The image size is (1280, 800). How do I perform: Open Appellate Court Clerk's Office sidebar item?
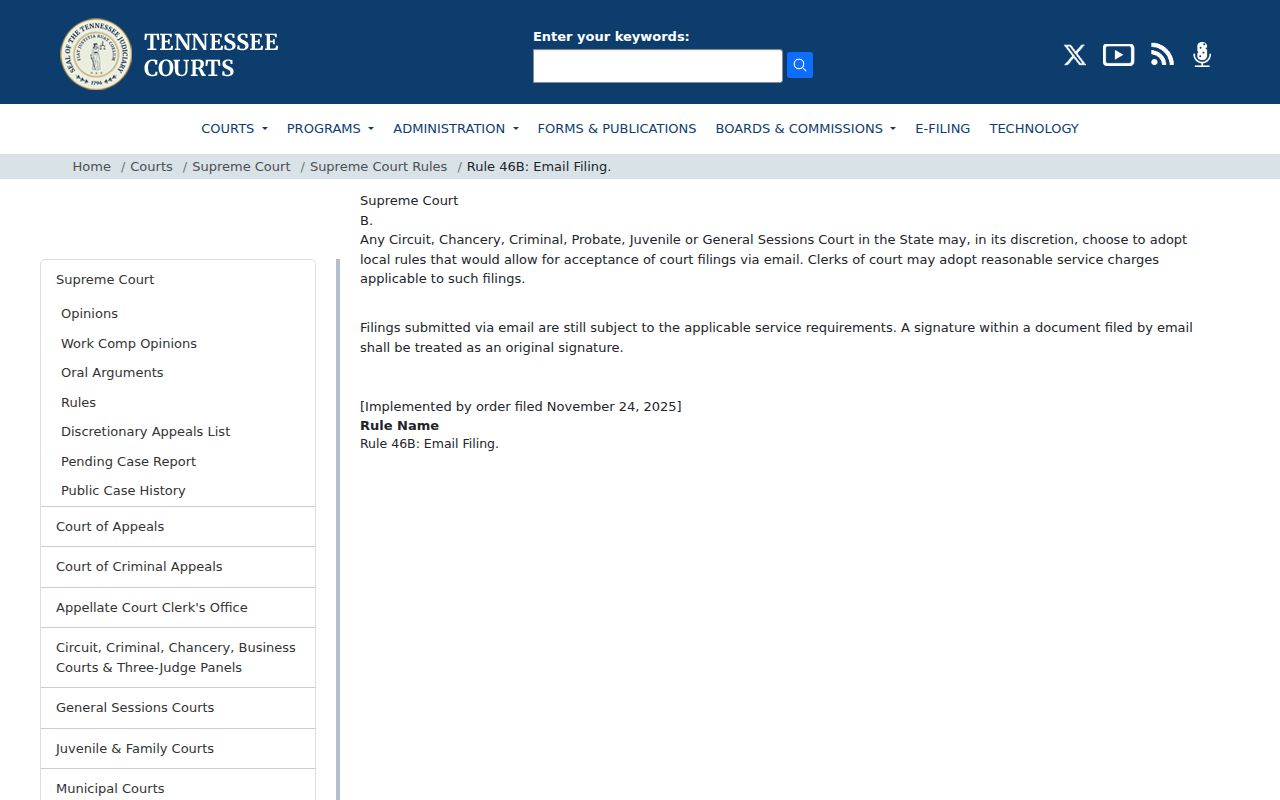pos(178,608)
